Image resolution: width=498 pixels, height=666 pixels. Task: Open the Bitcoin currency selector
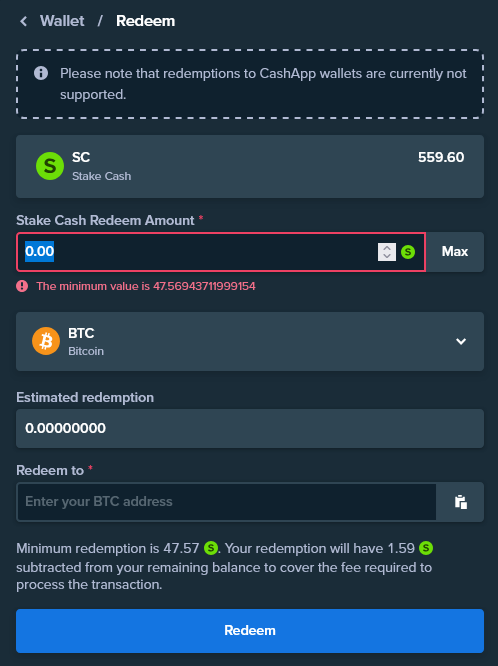250,341
